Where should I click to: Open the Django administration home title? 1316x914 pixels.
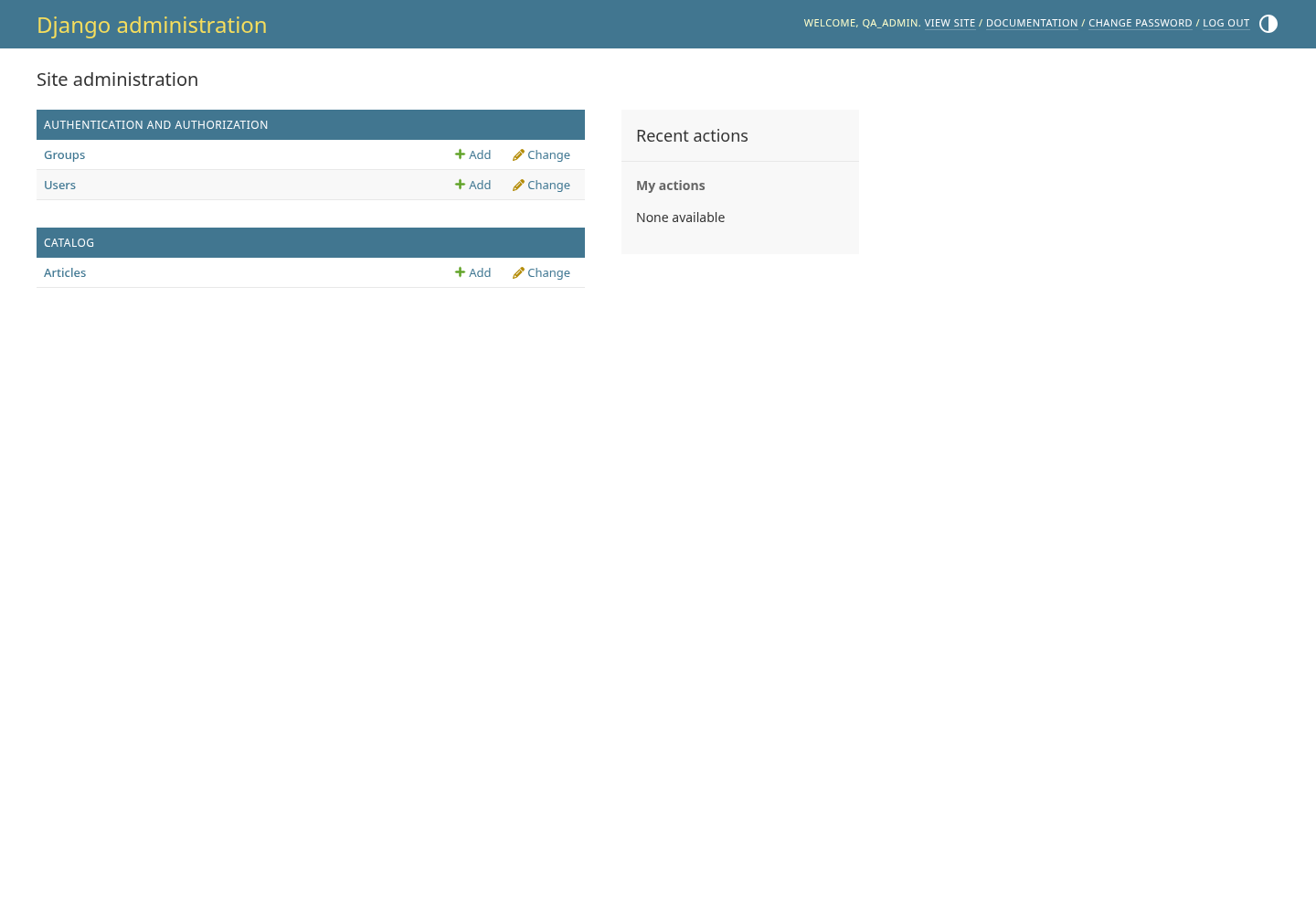(152, 25)
